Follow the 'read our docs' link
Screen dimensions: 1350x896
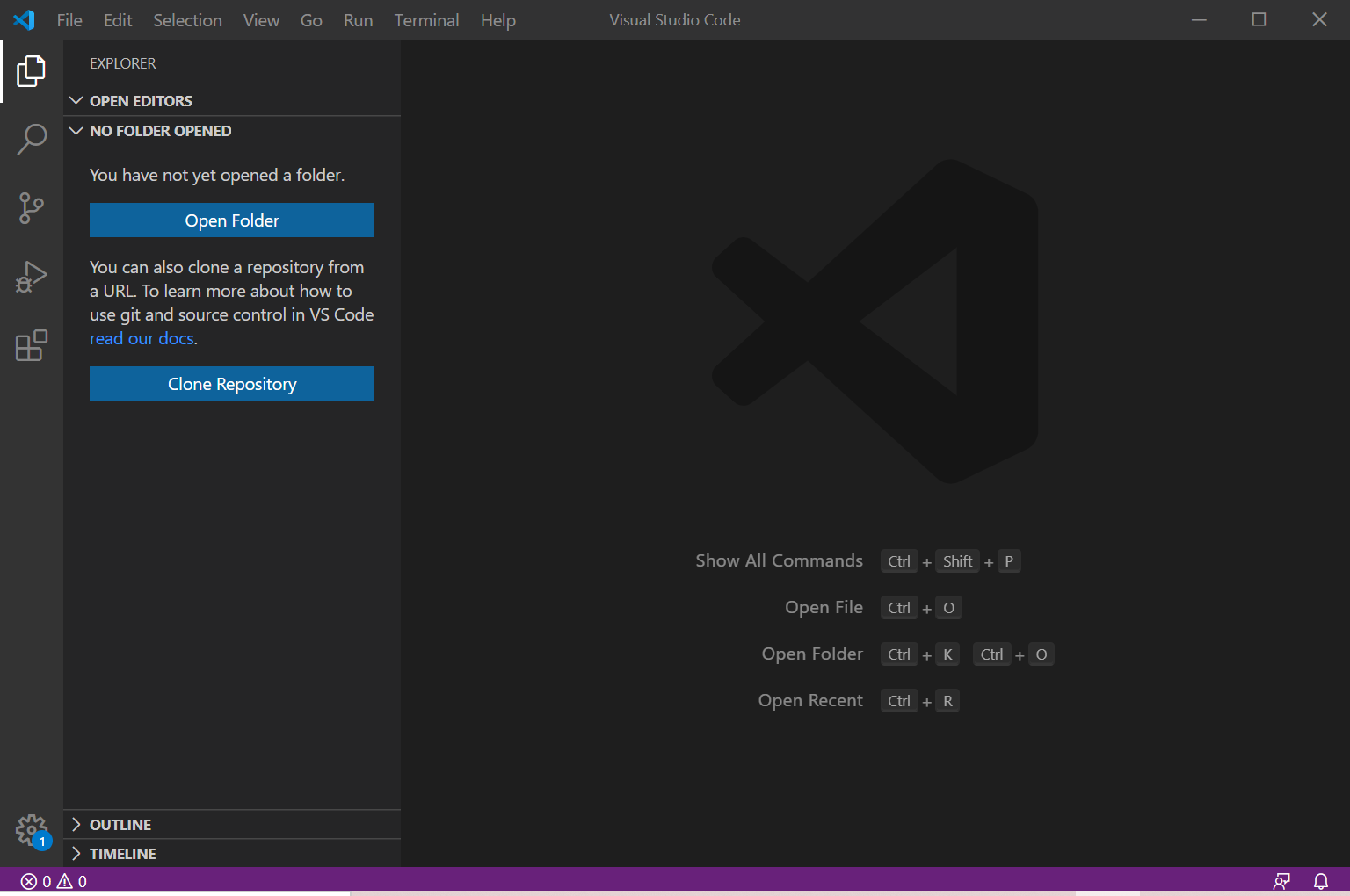(142, 338)
